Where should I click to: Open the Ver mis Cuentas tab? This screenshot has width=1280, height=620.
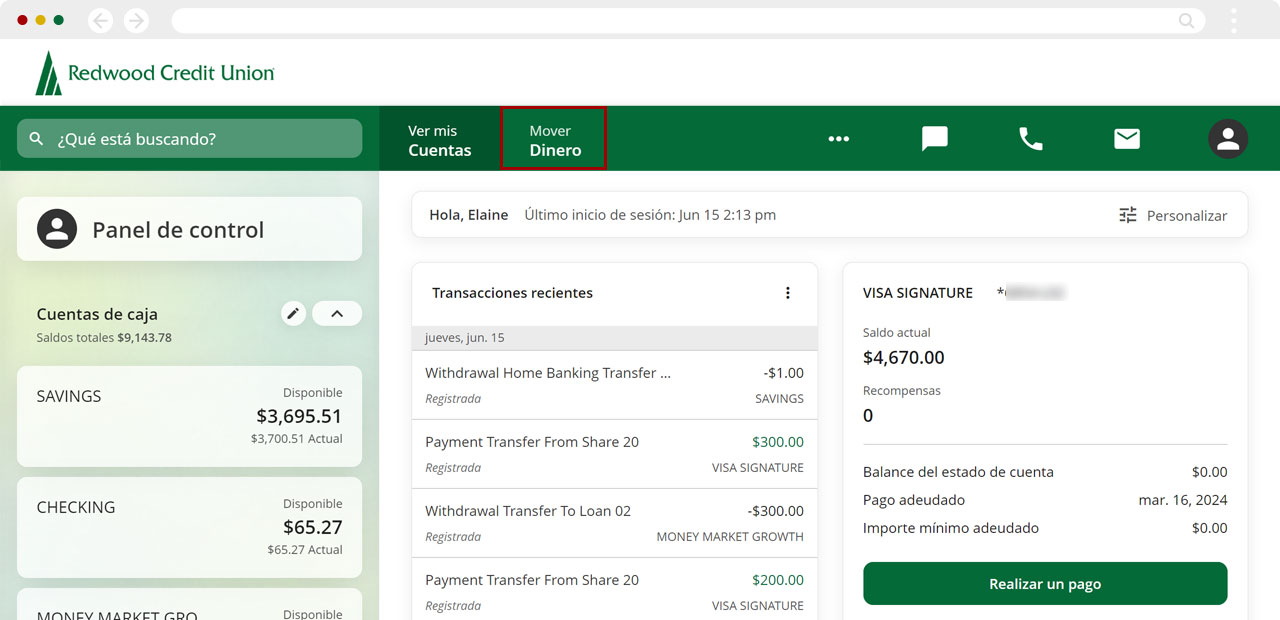point(439,140)
